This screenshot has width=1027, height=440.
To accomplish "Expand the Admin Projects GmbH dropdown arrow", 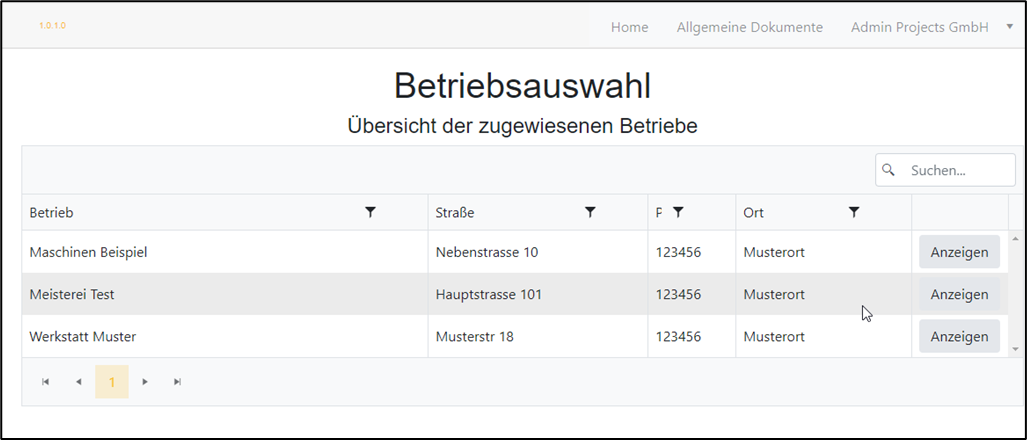I will pos(1009,27).
